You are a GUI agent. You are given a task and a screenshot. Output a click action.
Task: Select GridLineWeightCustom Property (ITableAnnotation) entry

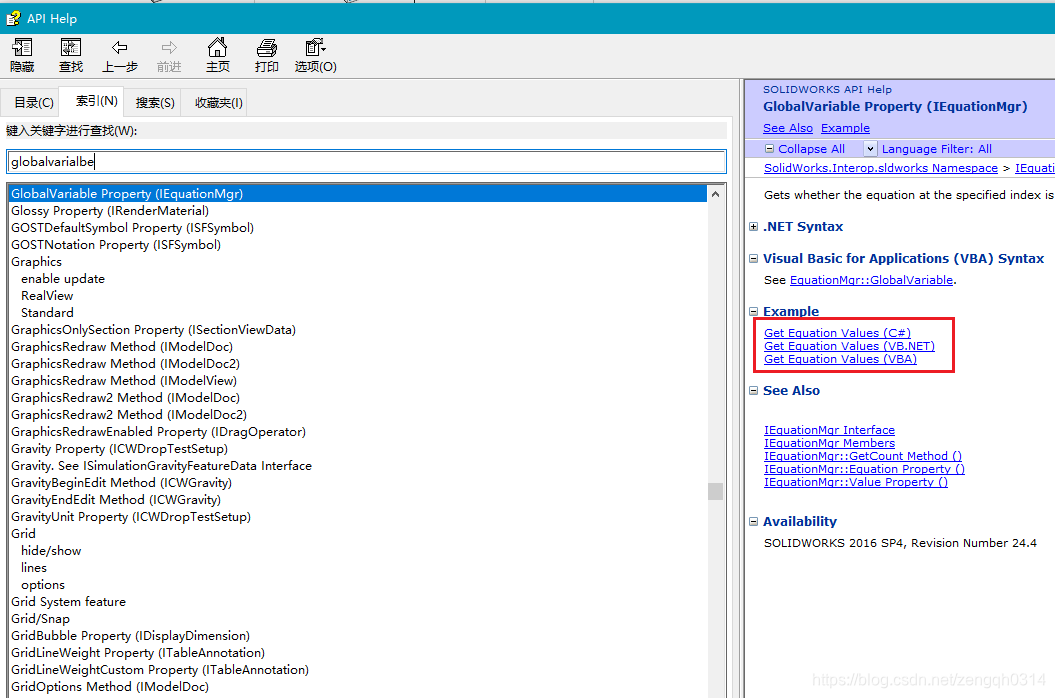(x=160, y=670)
